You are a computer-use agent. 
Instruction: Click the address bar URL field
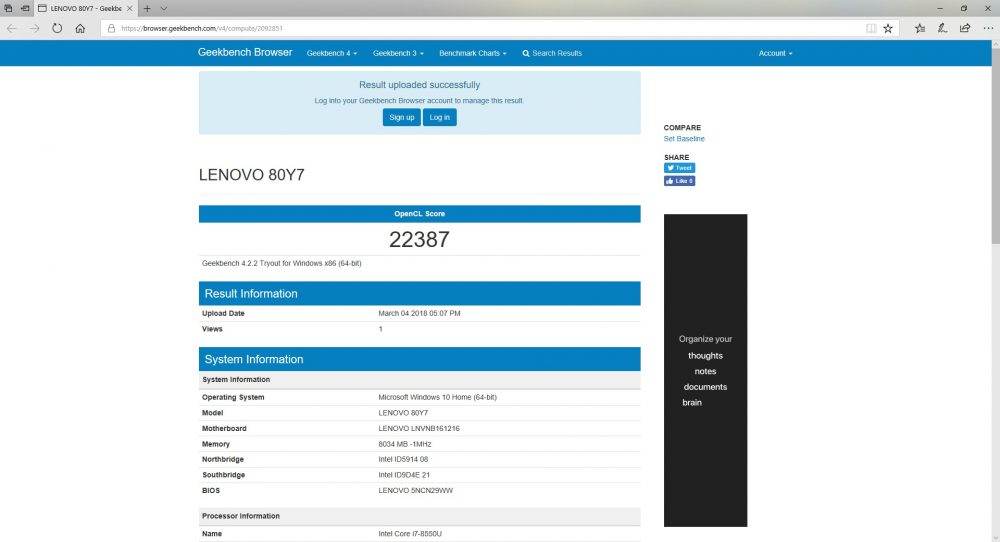(485, 28)
